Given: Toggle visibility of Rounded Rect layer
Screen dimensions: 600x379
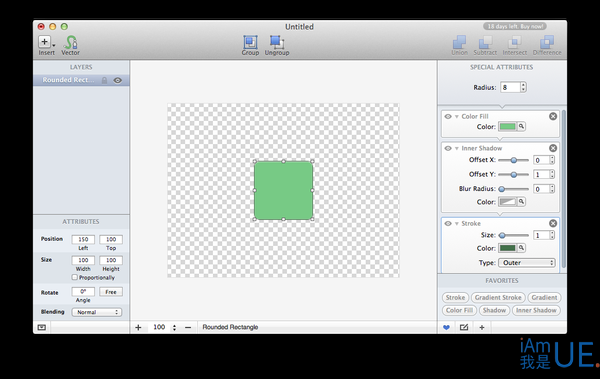Looking at the screenshot, I should [x=117, y=80].
